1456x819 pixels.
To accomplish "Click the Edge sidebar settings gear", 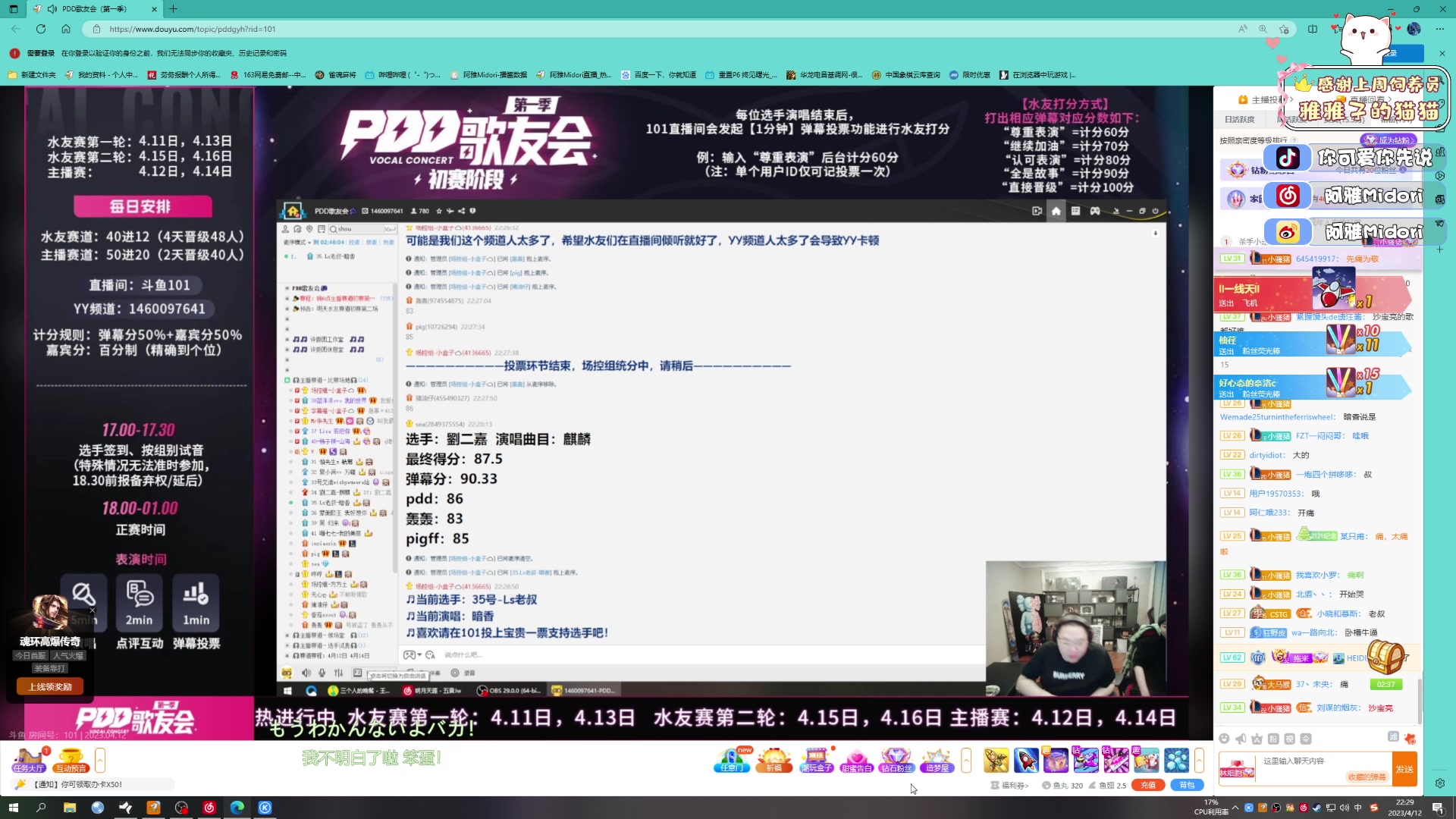I will (x=1440, y=783).
